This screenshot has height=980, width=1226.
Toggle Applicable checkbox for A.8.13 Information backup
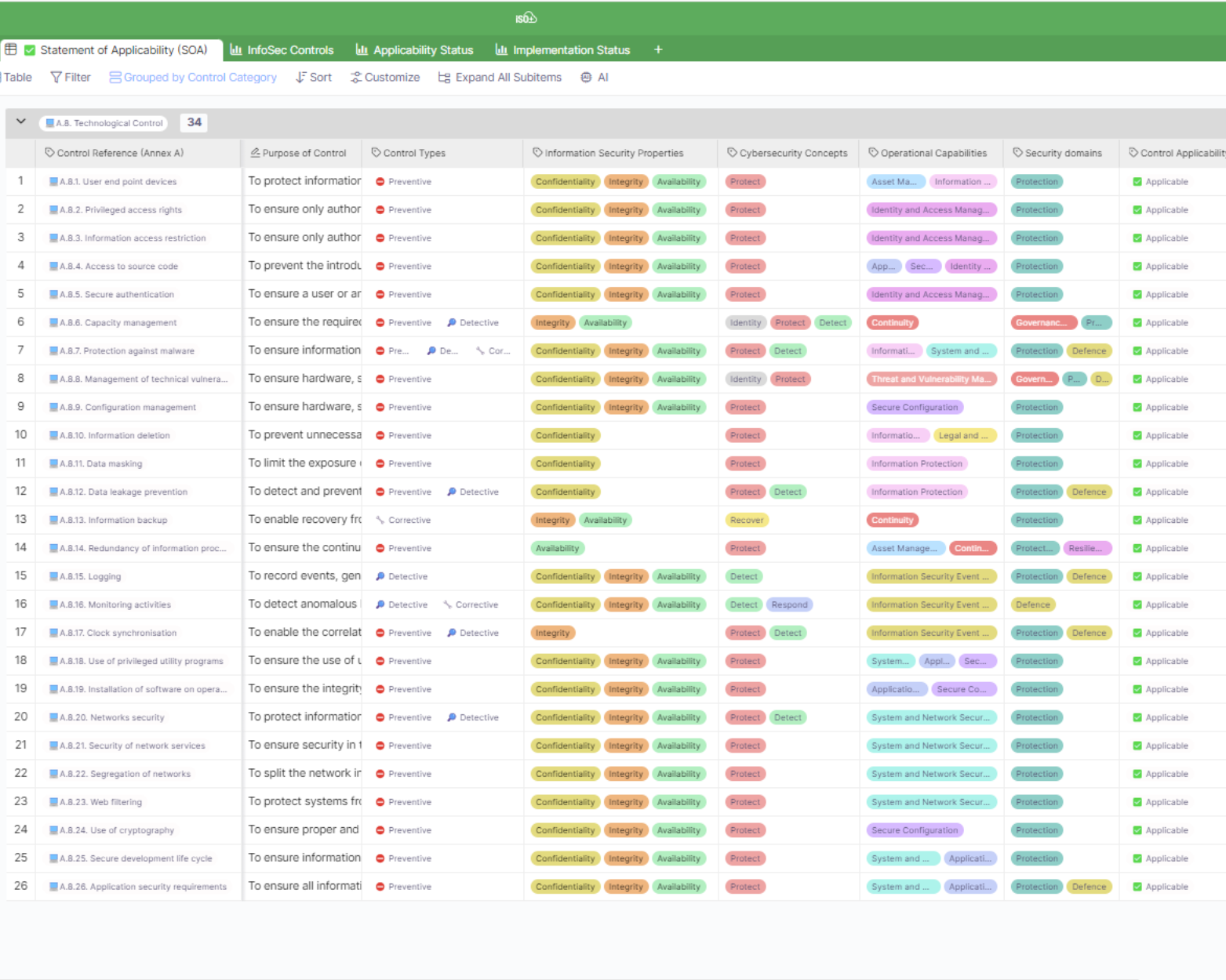coord(1137,521)
